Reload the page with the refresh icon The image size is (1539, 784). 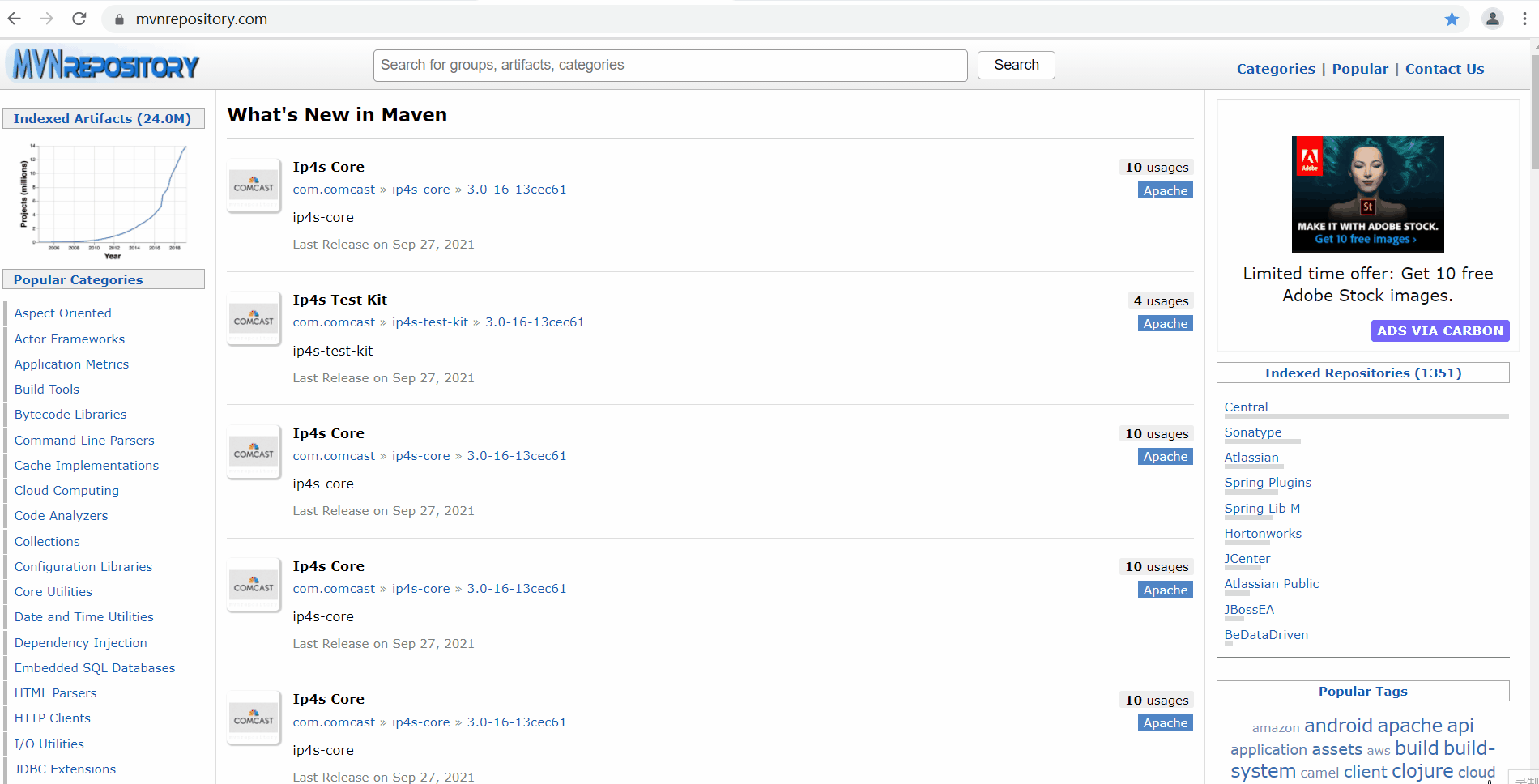click(79, 19)
